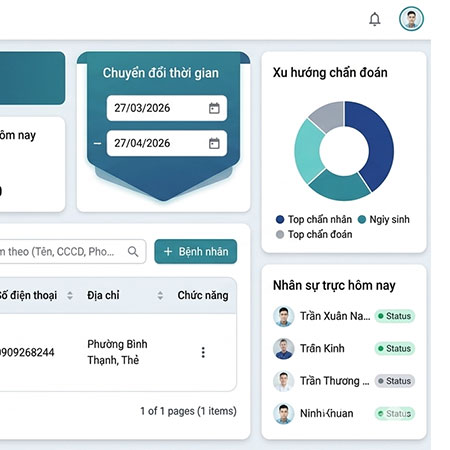Select the Trần Thương staff name
Viewport: 450px width, 450px height.
335,381
